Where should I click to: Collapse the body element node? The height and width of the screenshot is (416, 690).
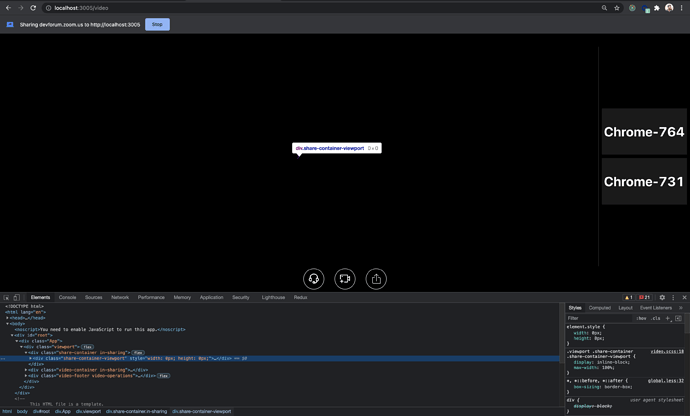tap(7, 324)
